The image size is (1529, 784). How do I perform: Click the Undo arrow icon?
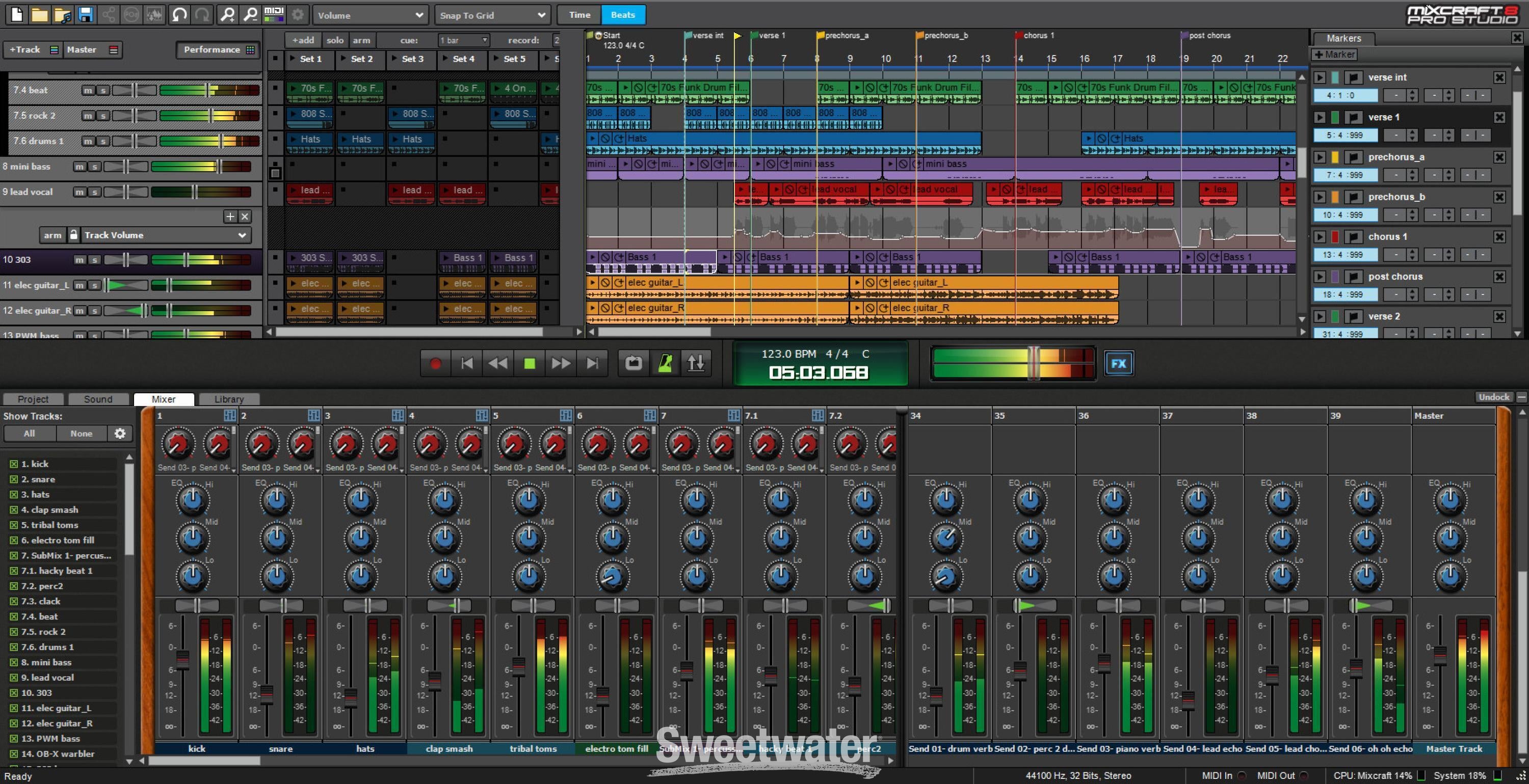[x=179, y=15]
